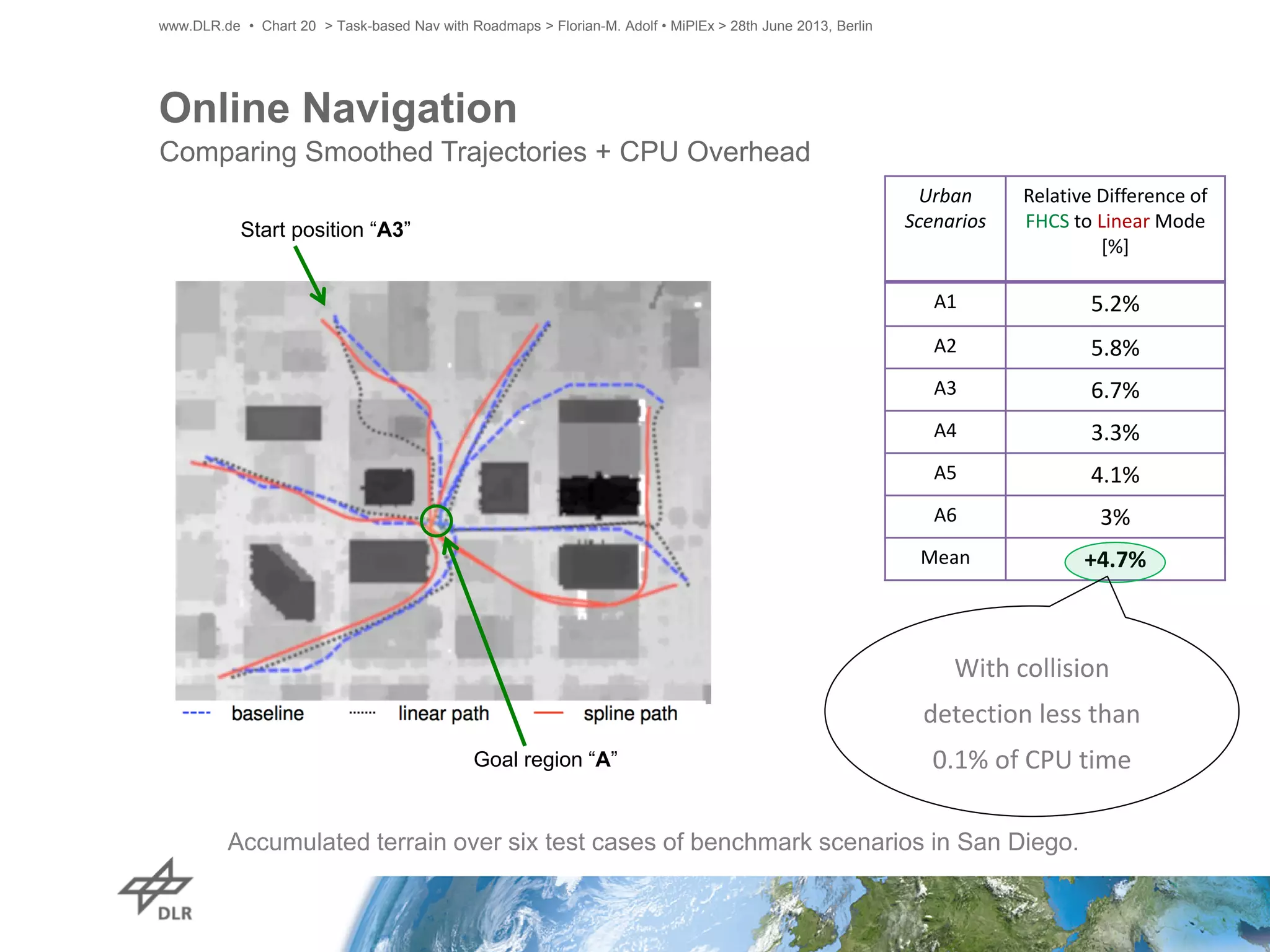Click the 'baseline' legend entry
Screen dimensions: 1270x952
pyautogui.click(x=267, y=713)
